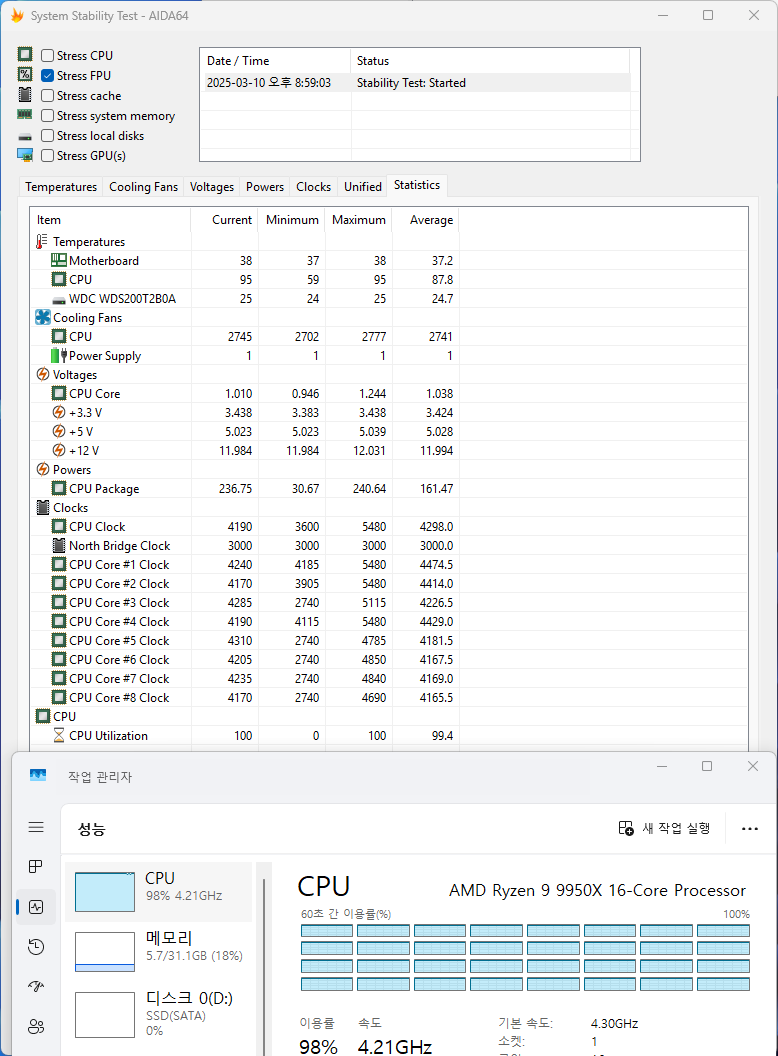Image resolution: width=778 pixels, height=1056 pixels.
Task: Switch to the Unified tab
Action: 362,187
